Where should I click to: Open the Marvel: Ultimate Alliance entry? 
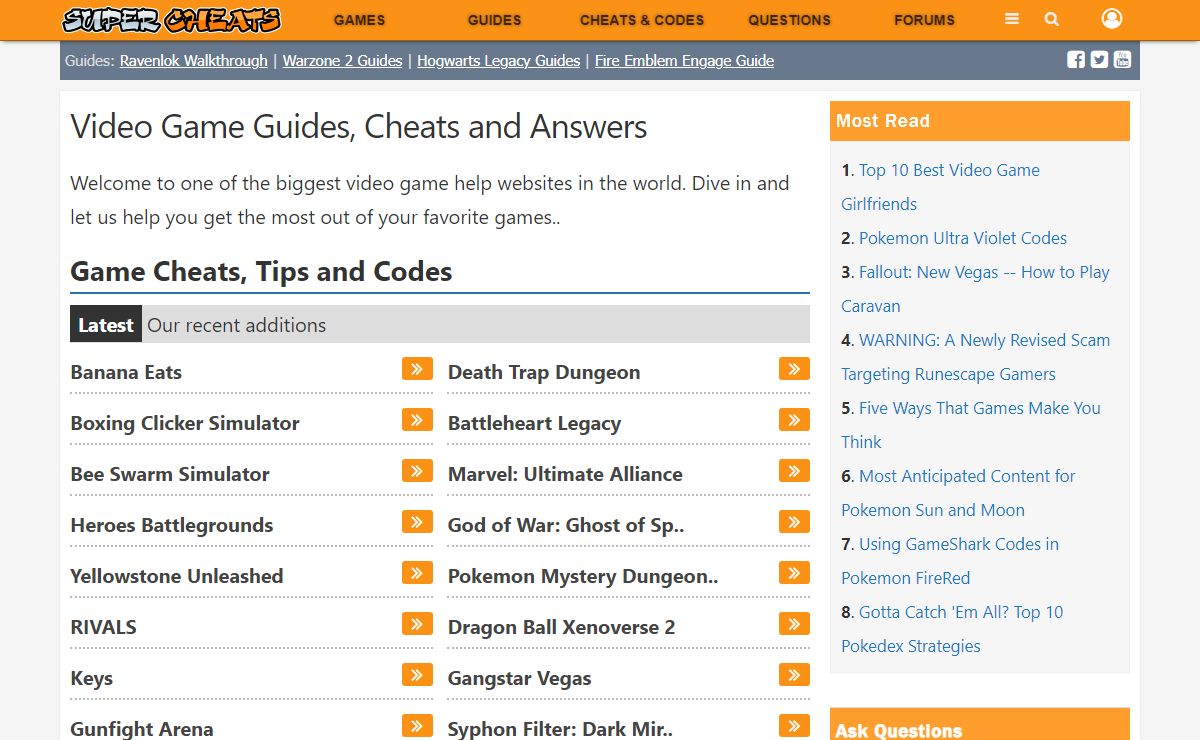tap(565, 474)
